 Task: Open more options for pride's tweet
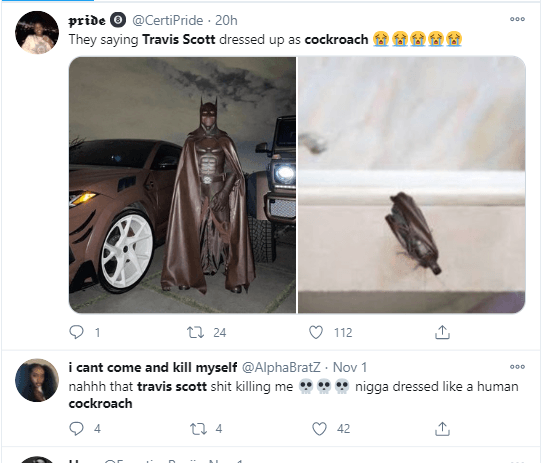pyautogui.click(x=517, y=19)
